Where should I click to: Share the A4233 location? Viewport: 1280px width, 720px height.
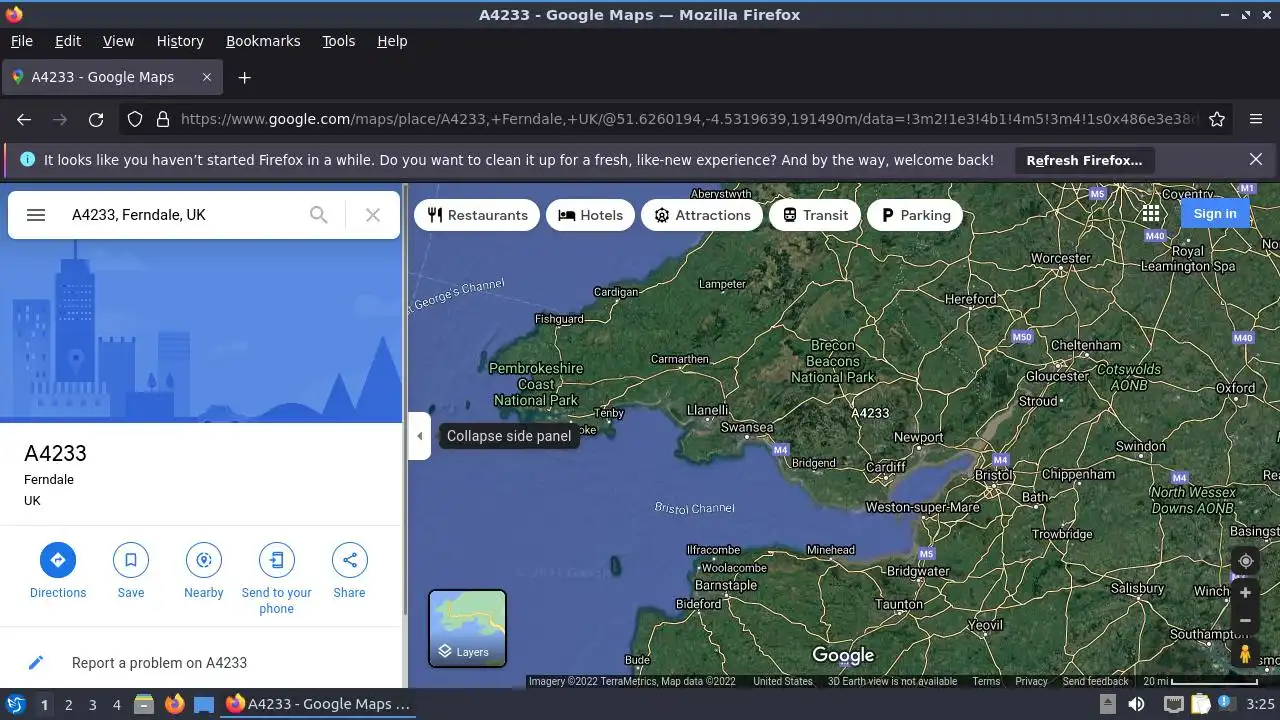[x=349, y=571]
